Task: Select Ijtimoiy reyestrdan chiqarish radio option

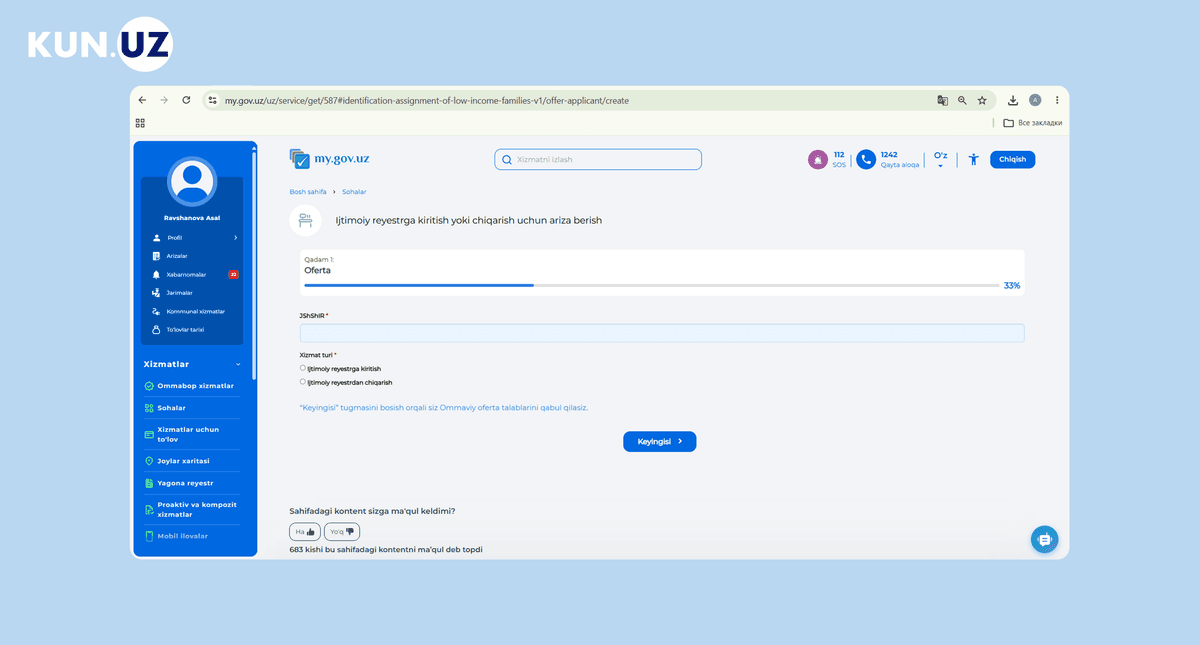Action: tap(303, 381)
